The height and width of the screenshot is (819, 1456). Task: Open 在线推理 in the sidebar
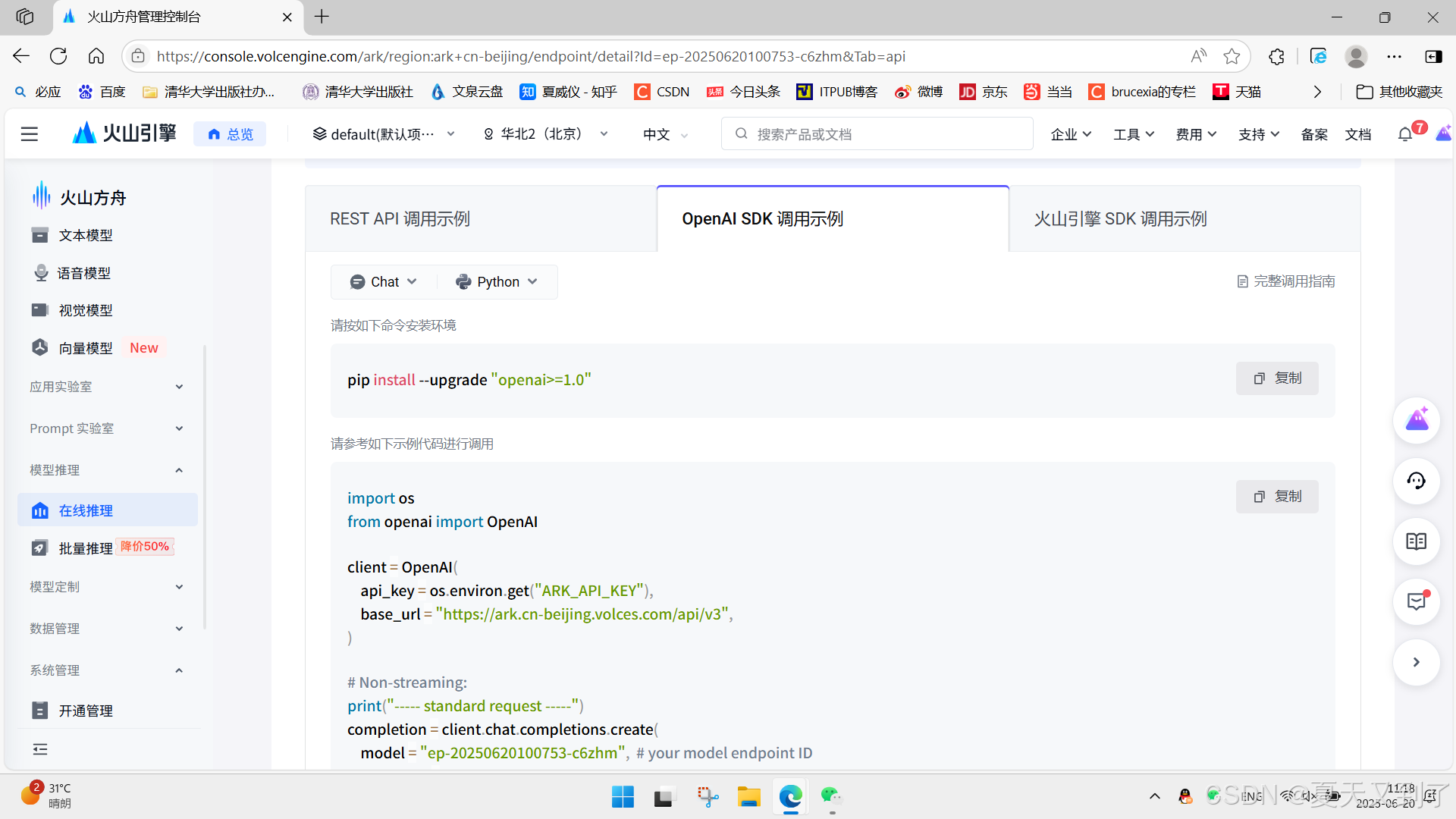[86, 510]
